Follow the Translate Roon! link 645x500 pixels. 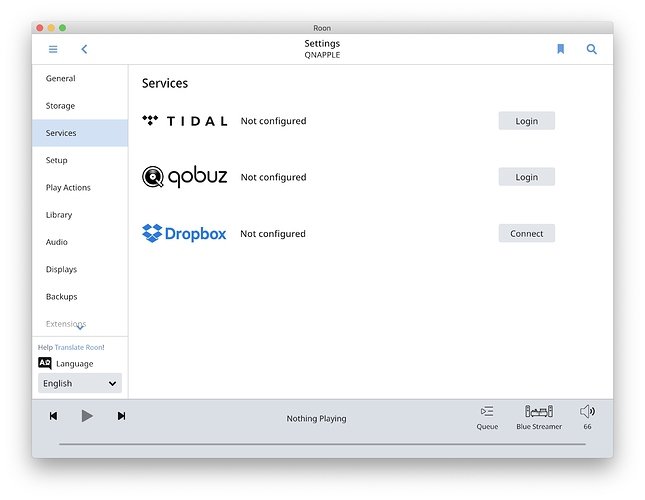click(79, 347)
